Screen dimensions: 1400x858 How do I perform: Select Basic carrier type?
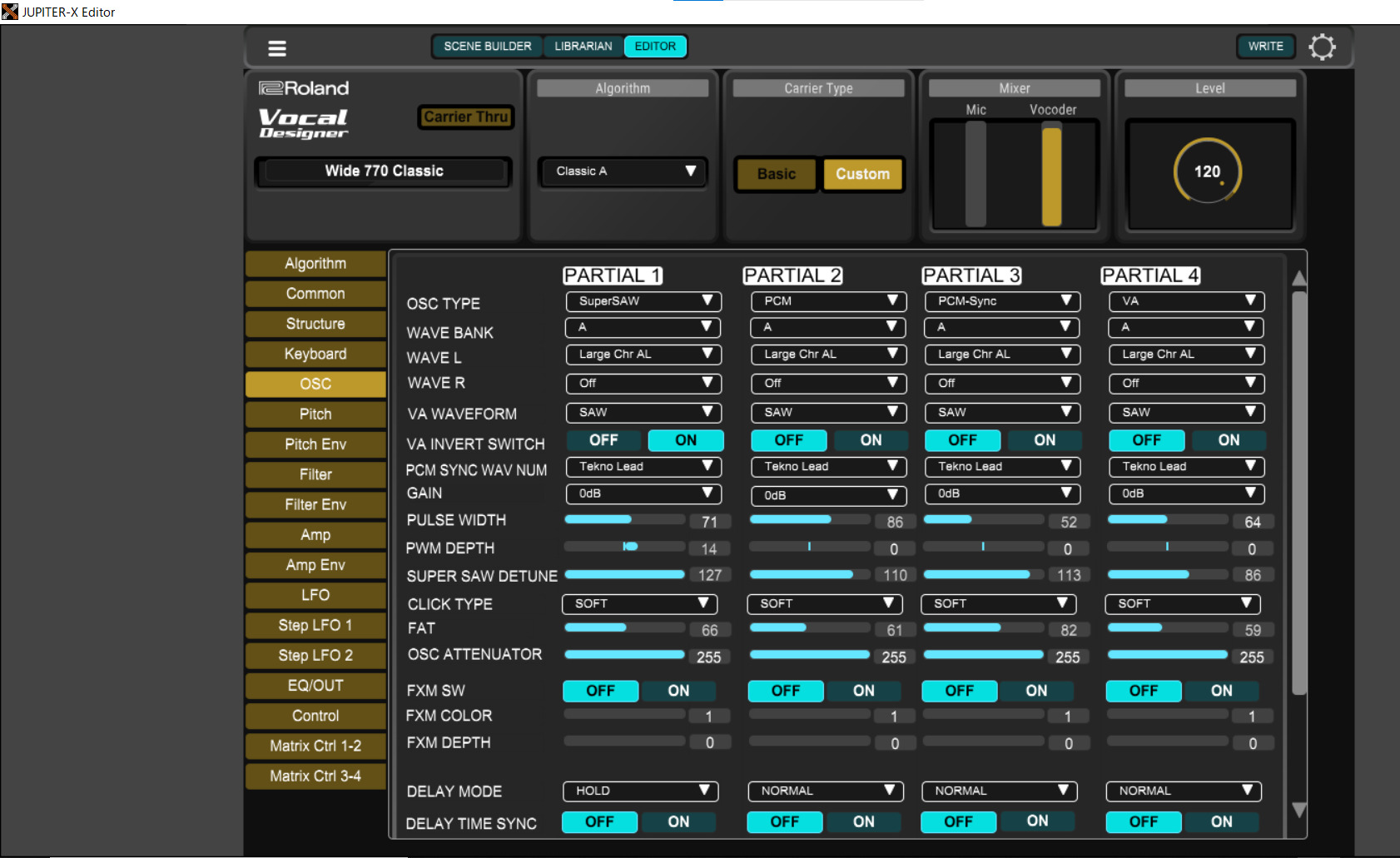pyautogui.click(x=777, y=174)
